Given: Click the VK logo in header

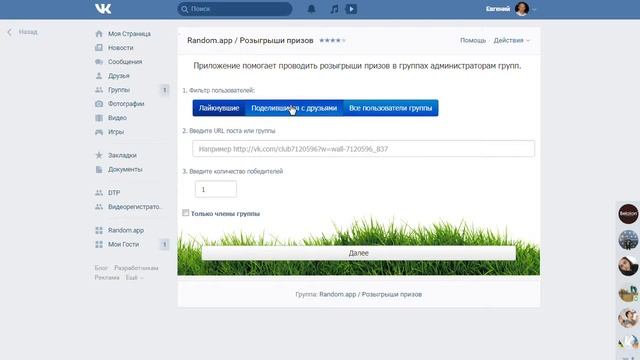Looking at the screenshot, I should click(103, 9).
